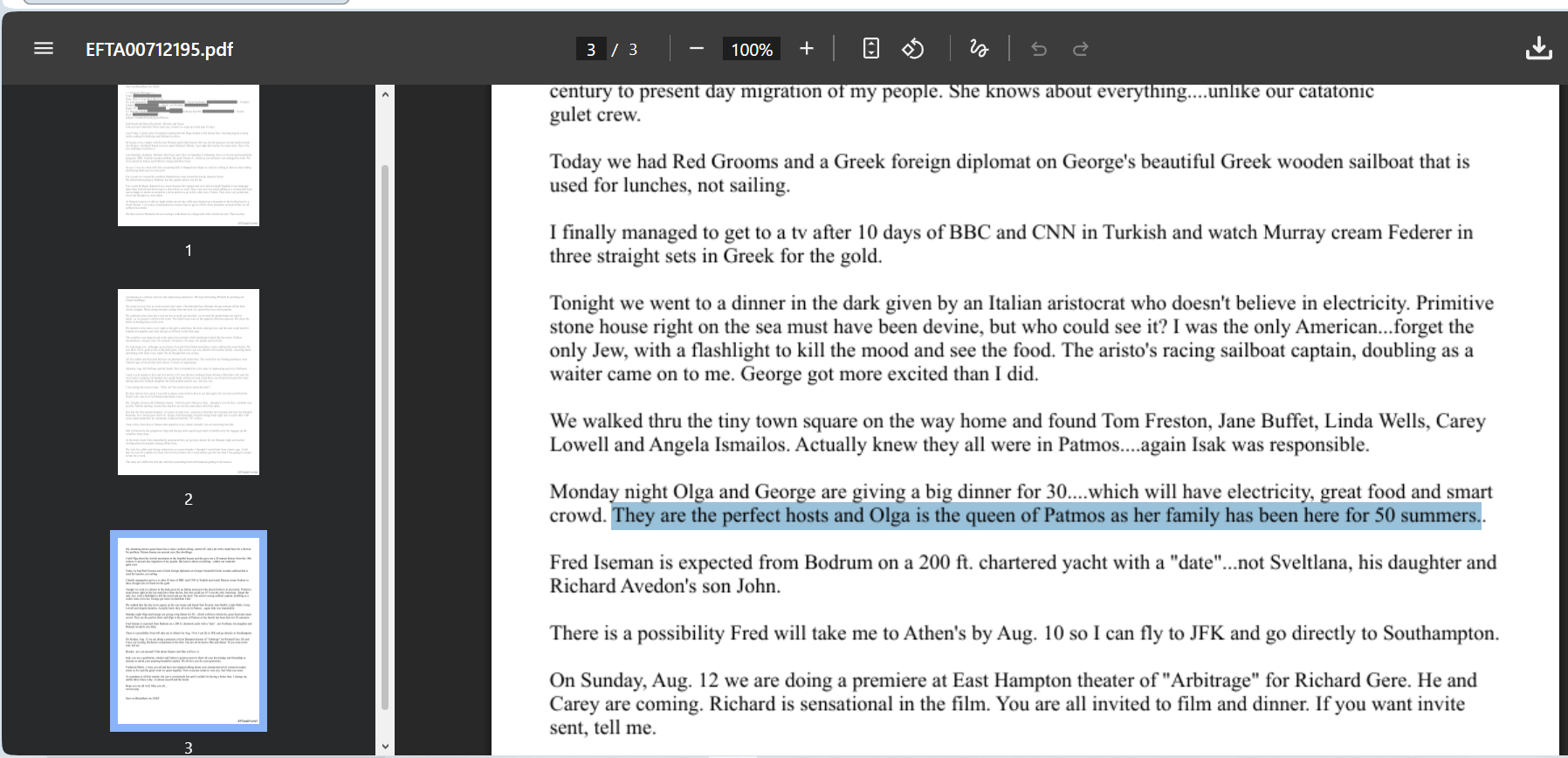Image resolution: width=1568 pixels, height=758 pixels.
Task: Click the EFTA00712195.pdf file title
Action: pos(160,50)
